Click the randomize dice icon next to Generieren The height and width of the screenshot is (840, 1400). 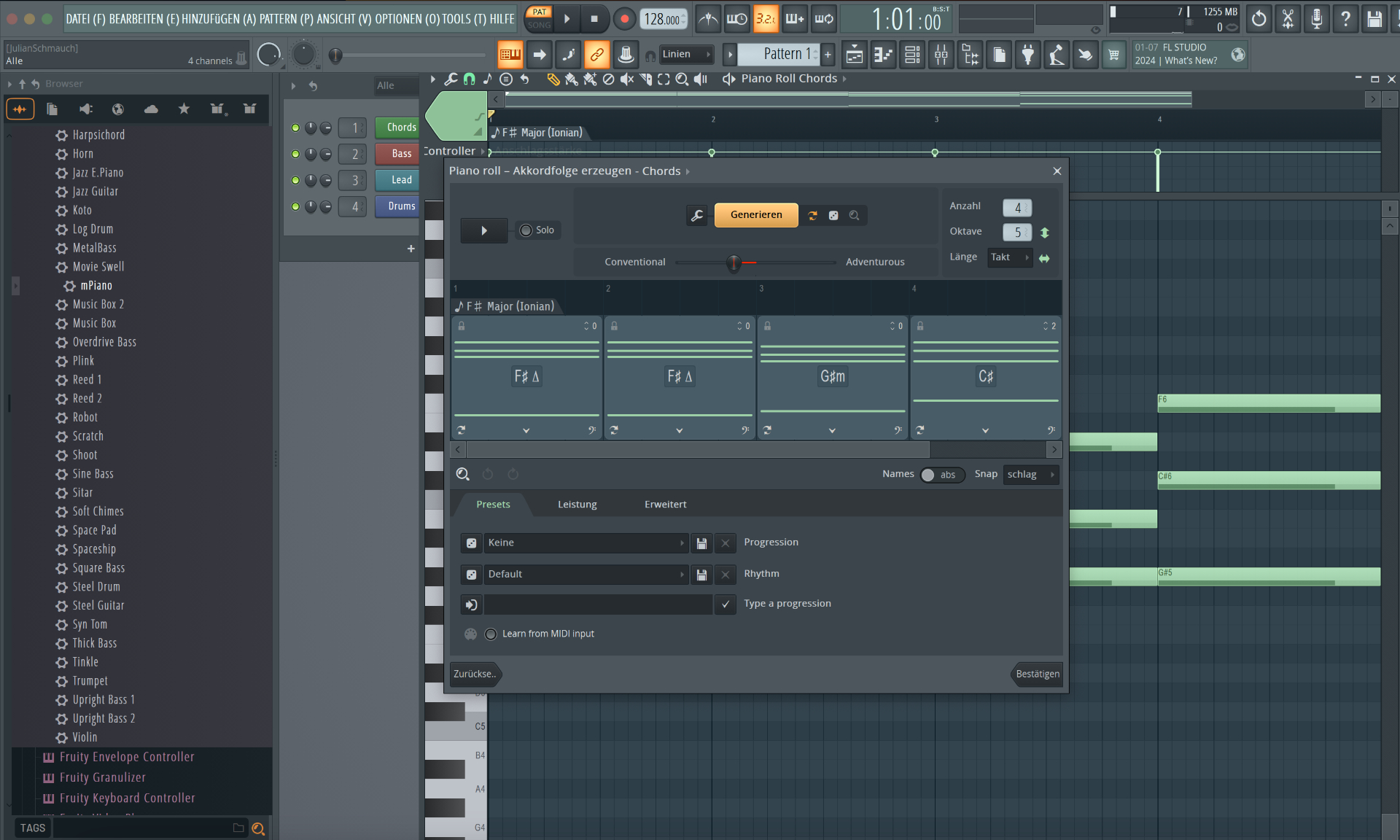coord(833,215)
